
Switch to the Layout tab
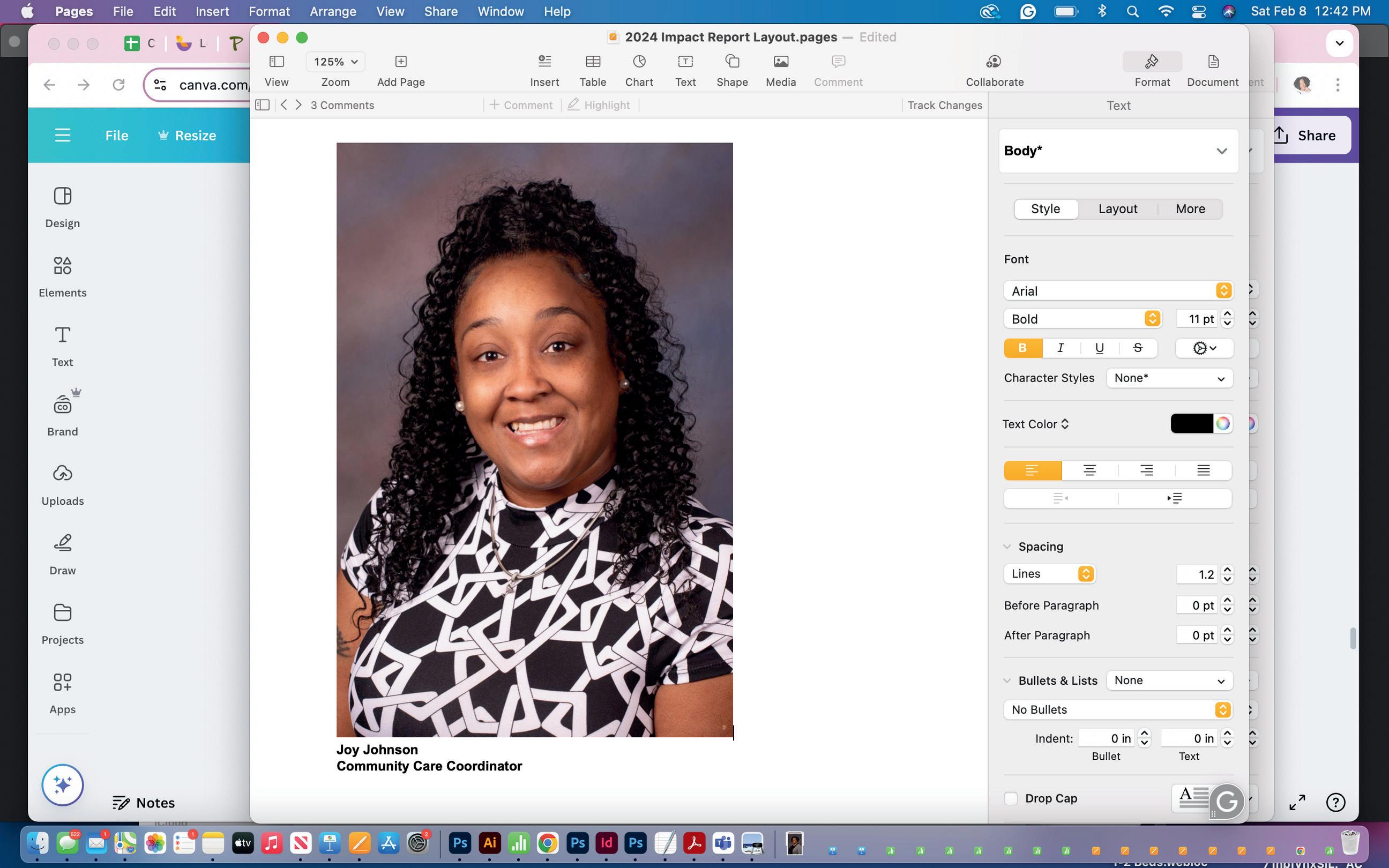point(1117,208)
